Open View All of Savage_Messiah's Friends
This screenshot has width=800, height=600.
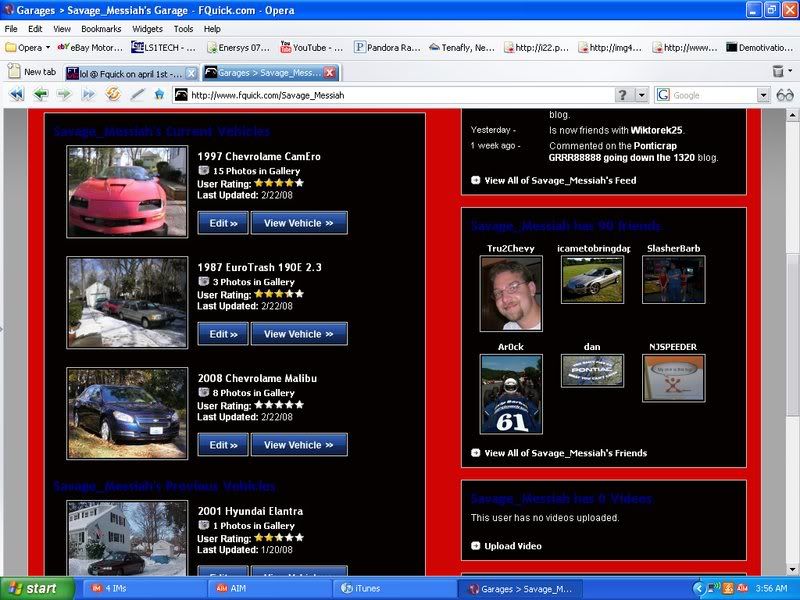(x=565, y=453)
